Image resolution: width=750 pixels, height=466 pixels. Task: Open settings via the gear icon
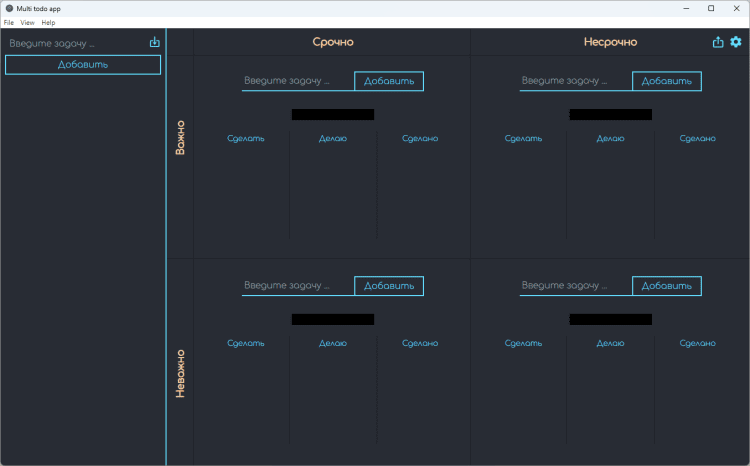tap(736, 42)
